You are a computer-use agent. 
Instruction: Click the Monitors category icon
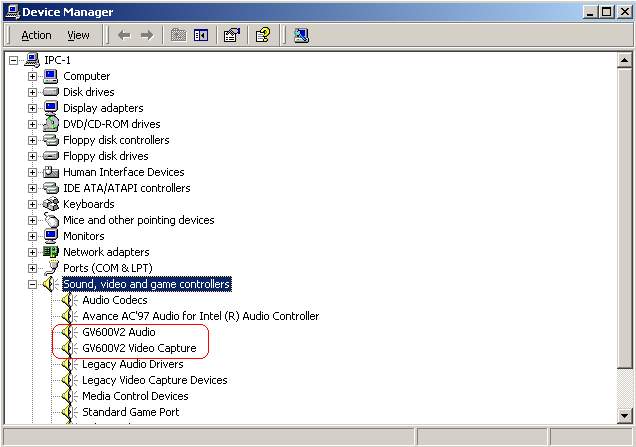pos(51,236)
